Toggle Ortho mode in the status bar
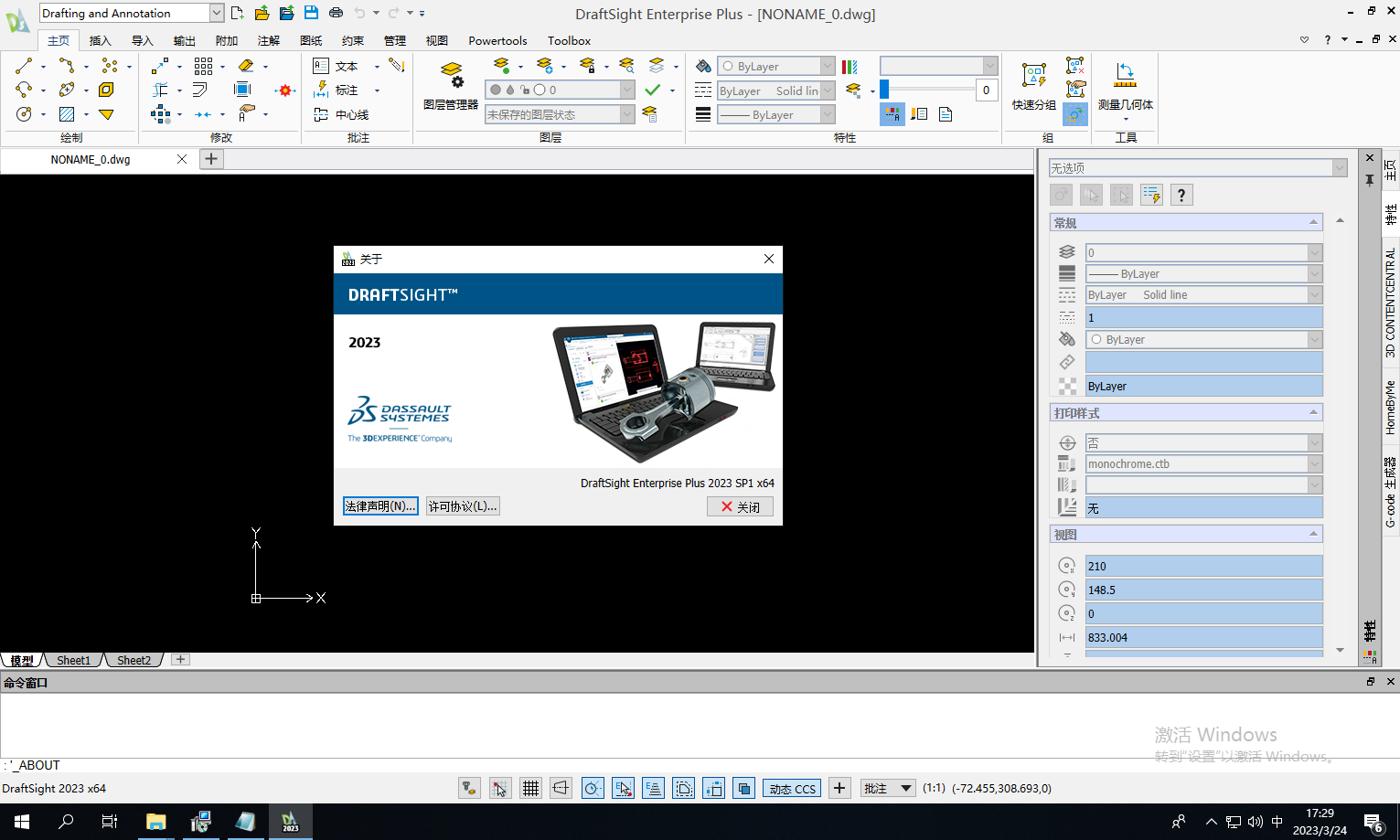 561,788
